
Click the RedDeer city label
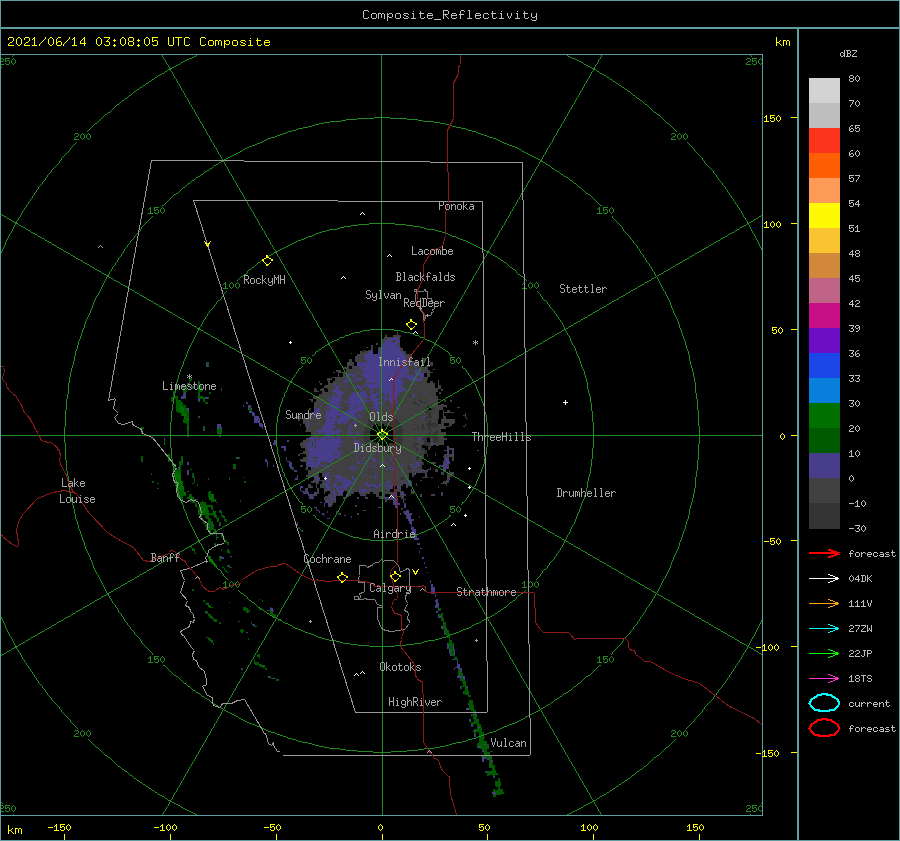[x=424, y=303]
